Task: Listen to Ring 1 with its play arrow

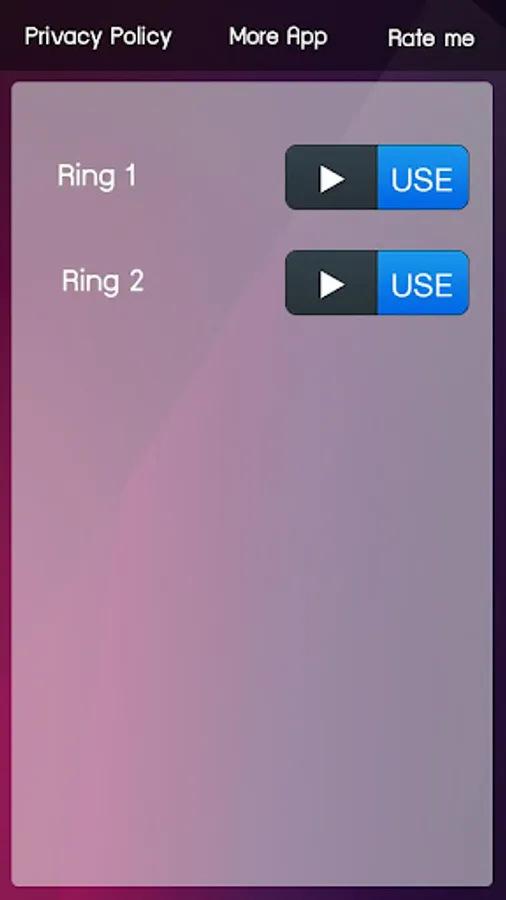Action: (x=332, y=179)
